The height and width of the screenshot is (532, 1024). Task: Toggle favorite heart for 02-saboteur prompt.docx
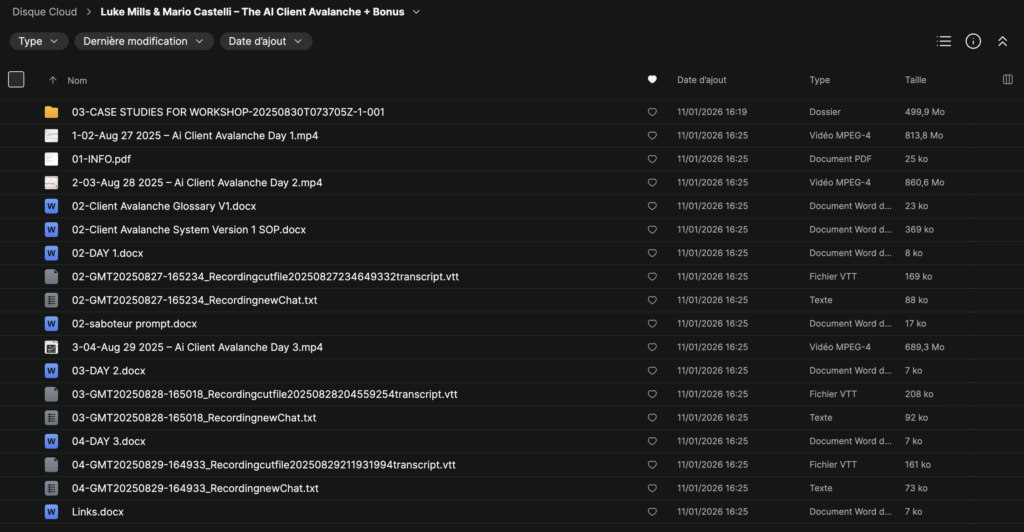click(652, 324)
